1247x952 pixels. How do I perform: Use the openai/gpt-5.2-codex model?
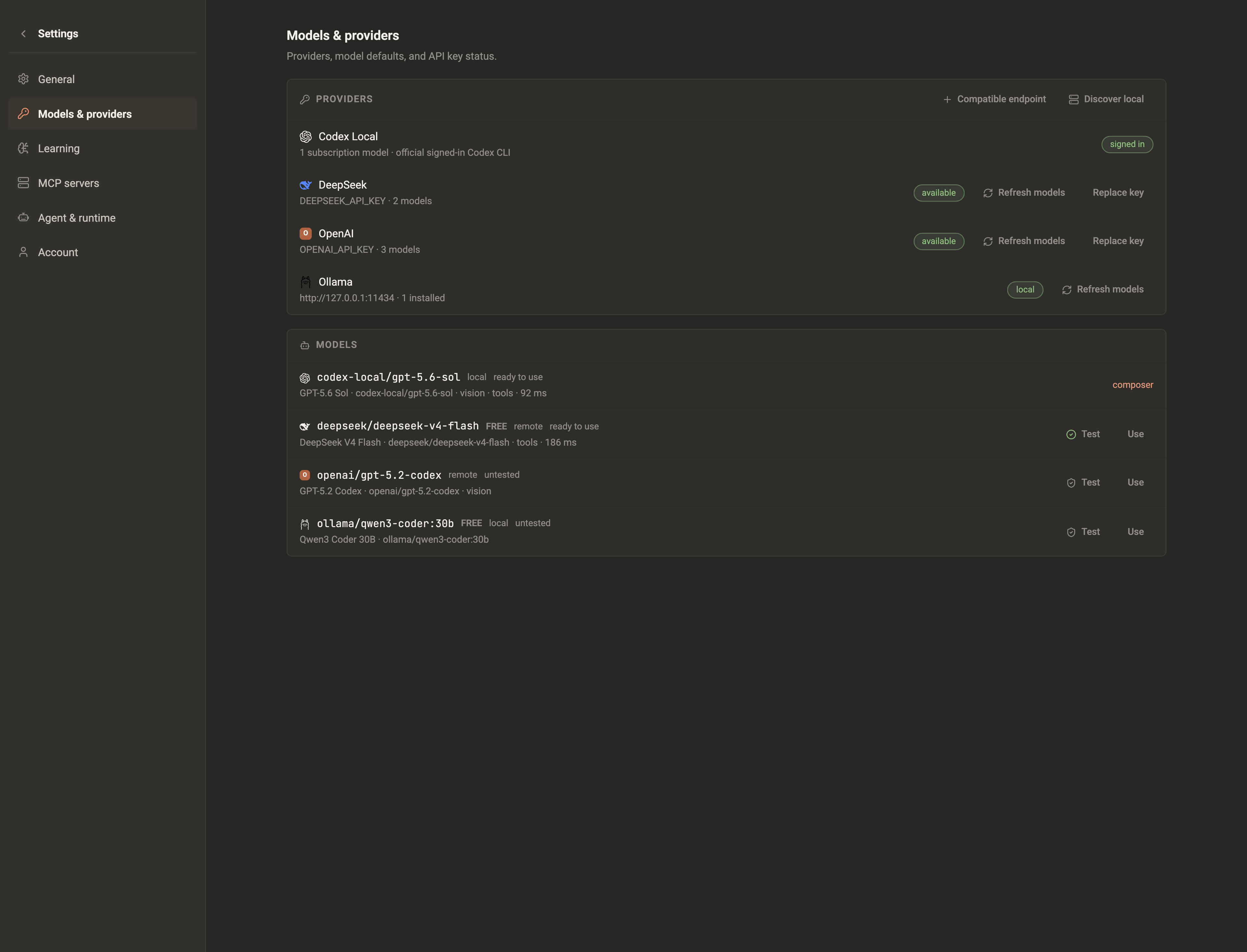[x=1135, y=482]
